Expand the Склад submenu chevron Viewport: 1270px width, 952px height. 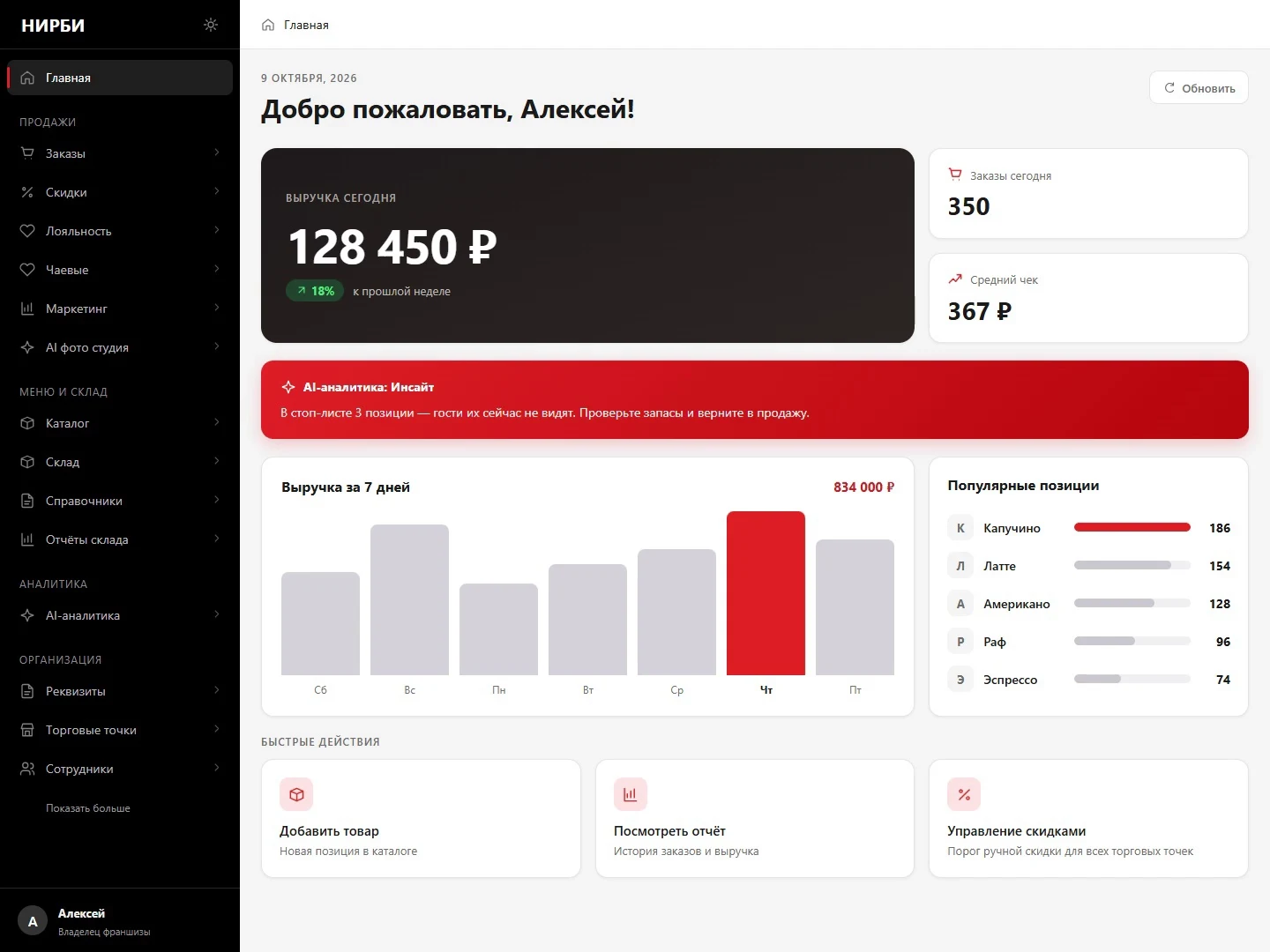tap(217, 461)
